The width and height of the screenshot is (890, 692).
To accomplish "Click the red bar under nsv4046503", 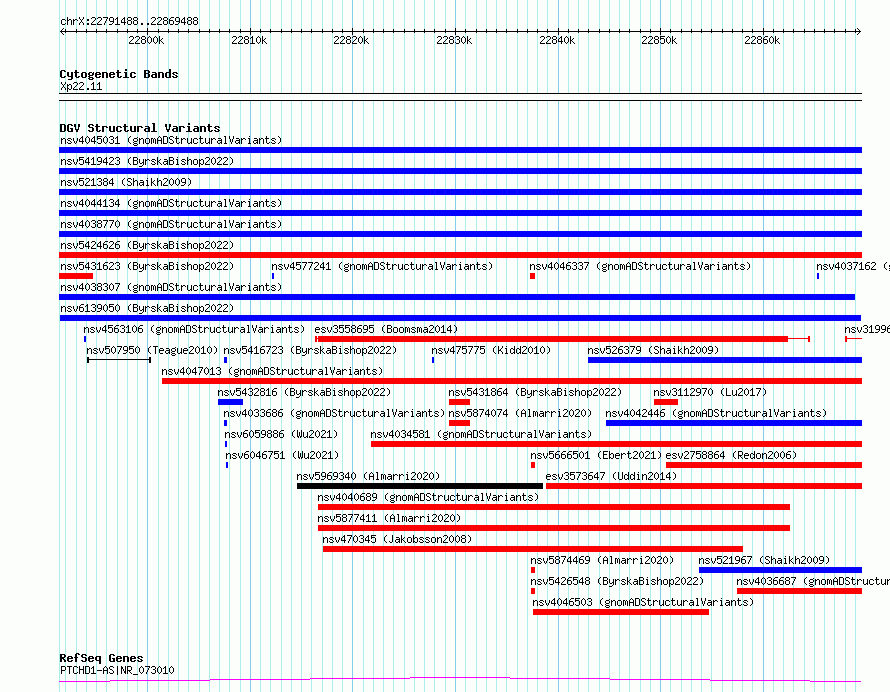I will (x=621, y=612).
